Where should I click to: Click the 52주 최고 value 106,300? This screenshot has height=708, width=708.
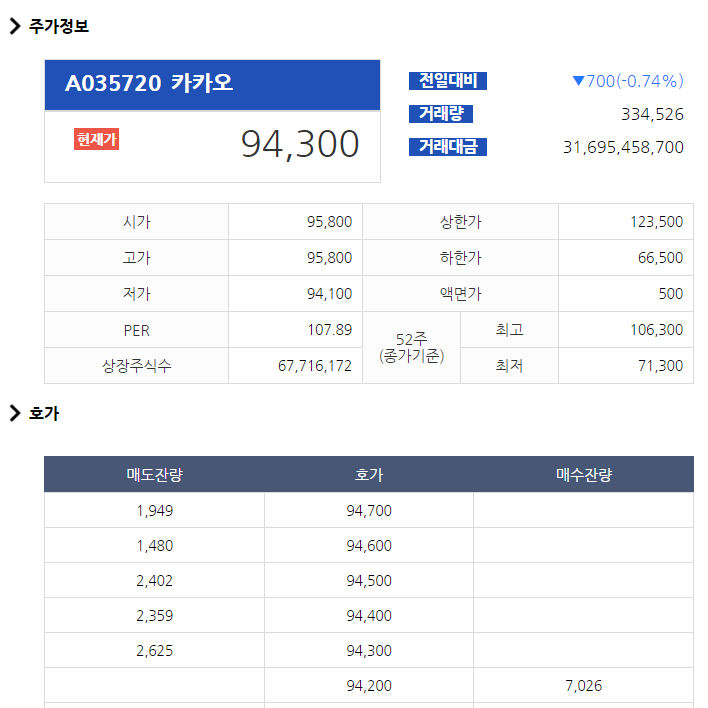pyautogui.click(x=656, y=330)
